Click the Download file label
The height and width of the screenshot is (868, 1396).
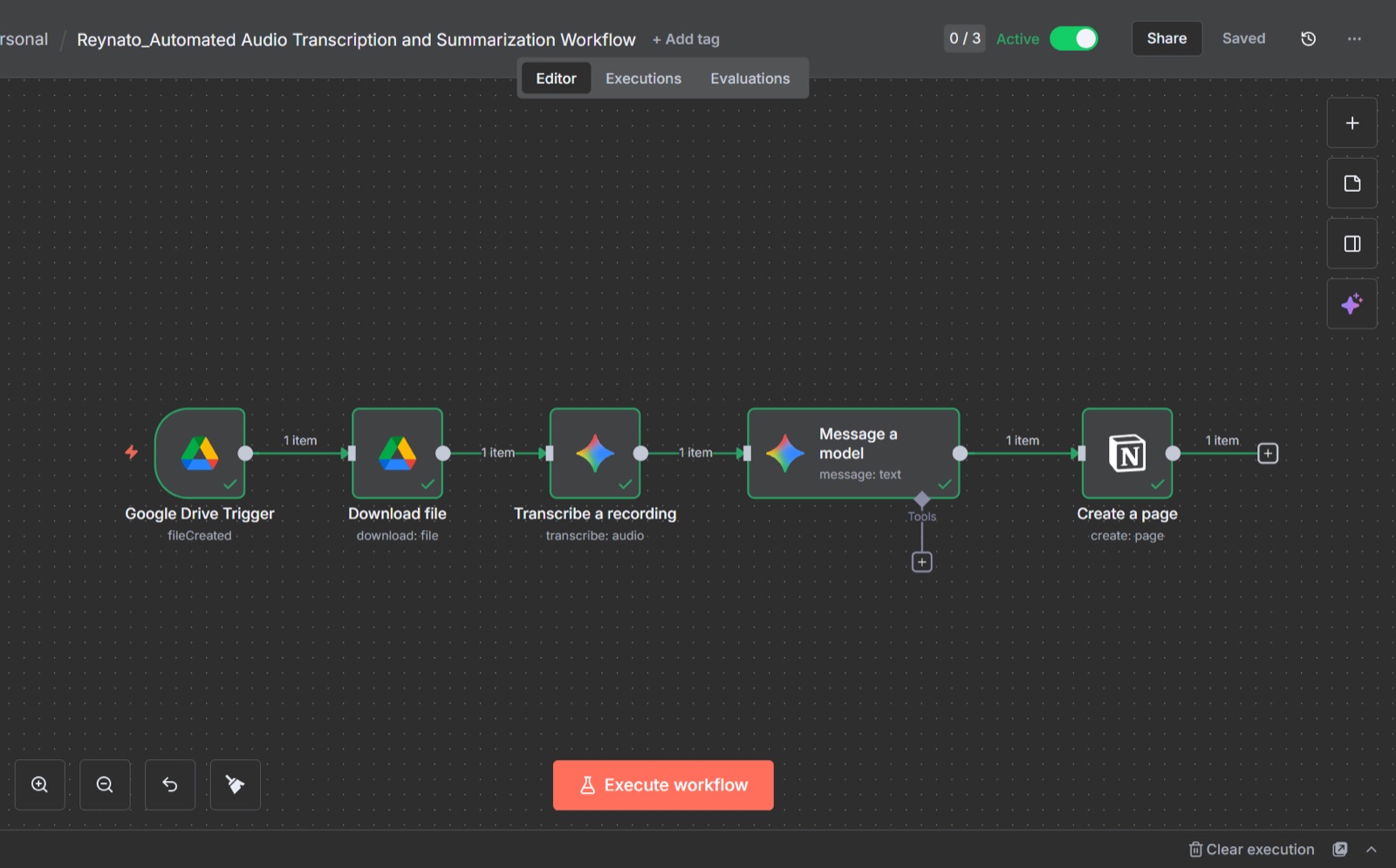click(x=397, y=514)
